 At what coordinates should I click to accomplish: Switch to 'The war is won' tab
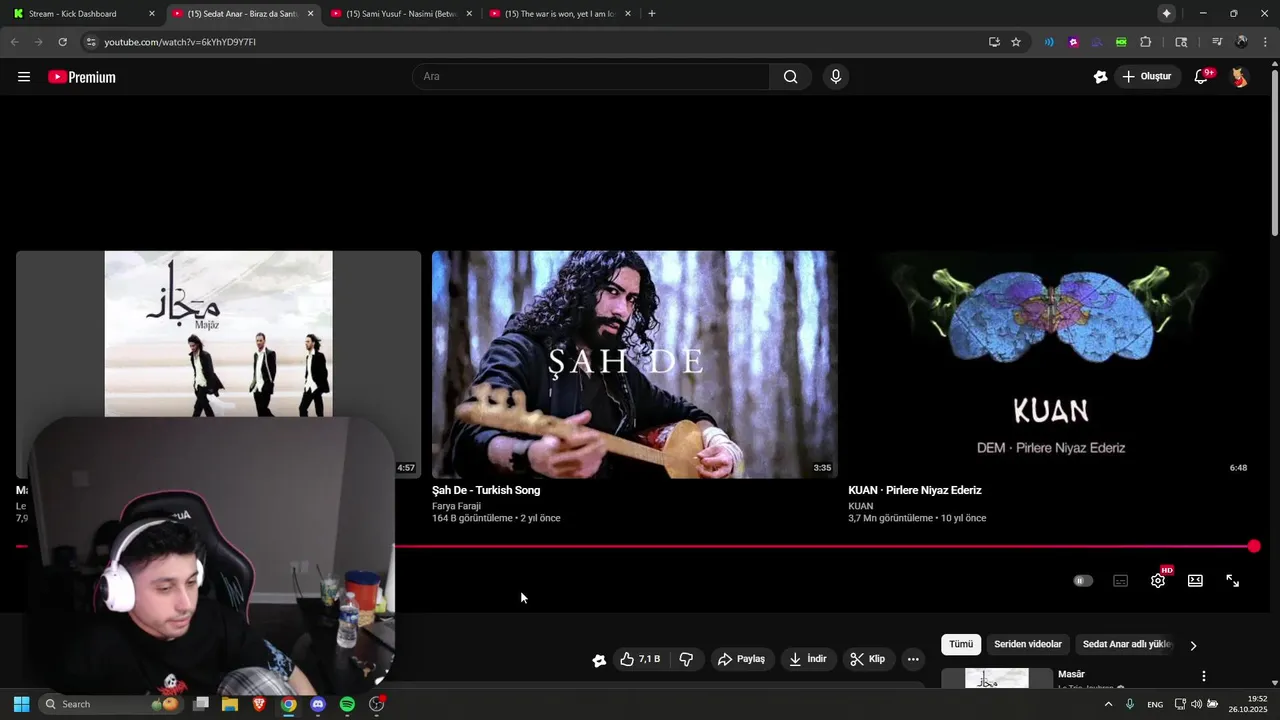click(x=560, y=14)
